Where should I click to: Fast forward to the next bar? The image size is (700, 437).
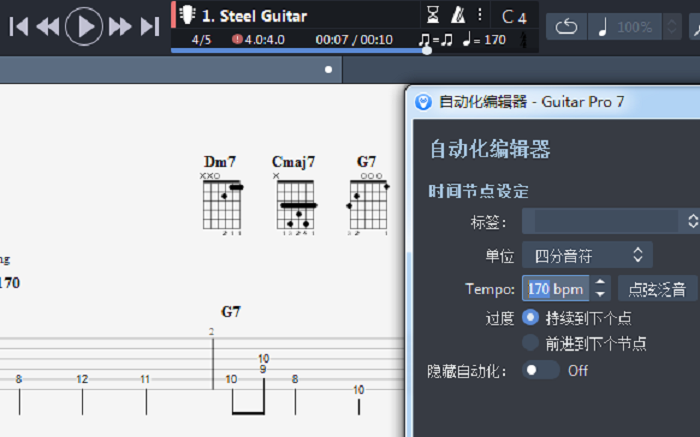click(x=120, y=27)
